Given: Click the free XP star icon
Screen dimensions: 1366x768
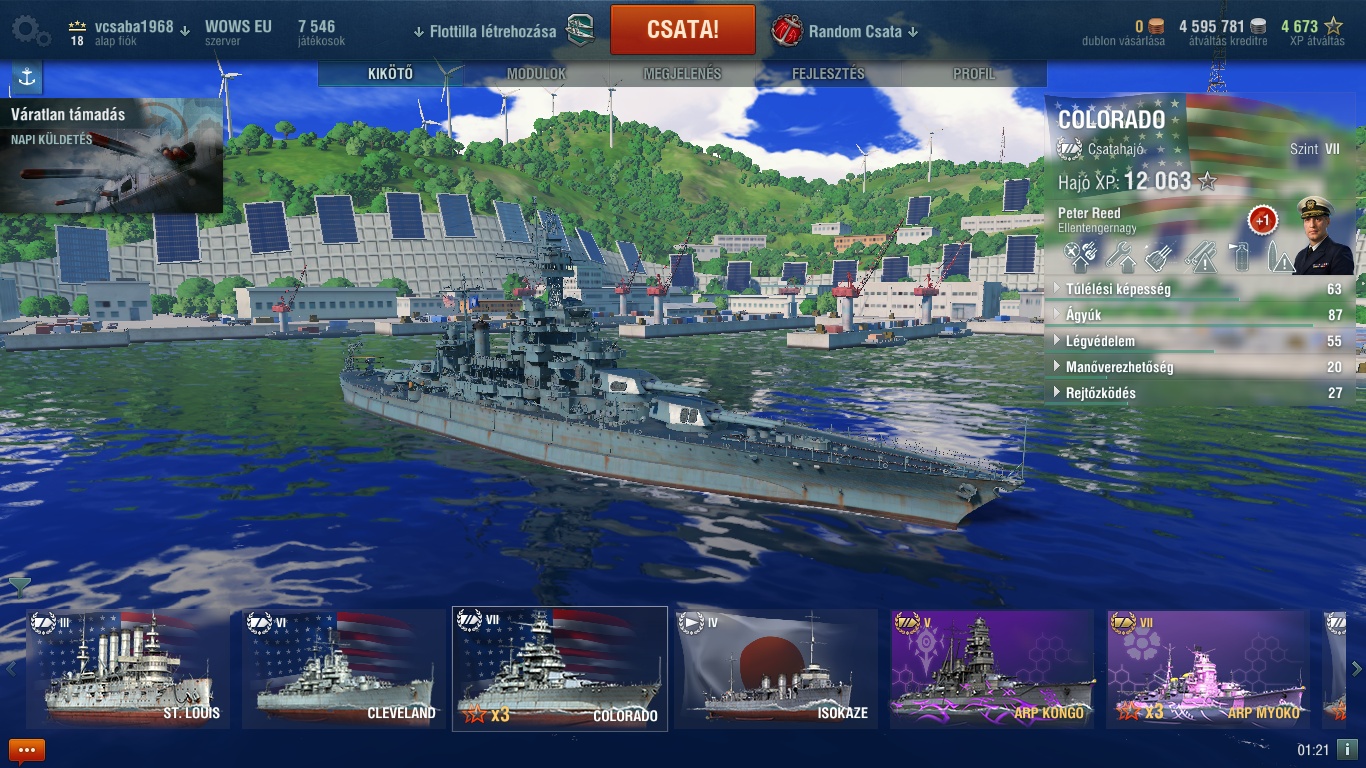Looking at the screenshot, I should (1334, 27).
